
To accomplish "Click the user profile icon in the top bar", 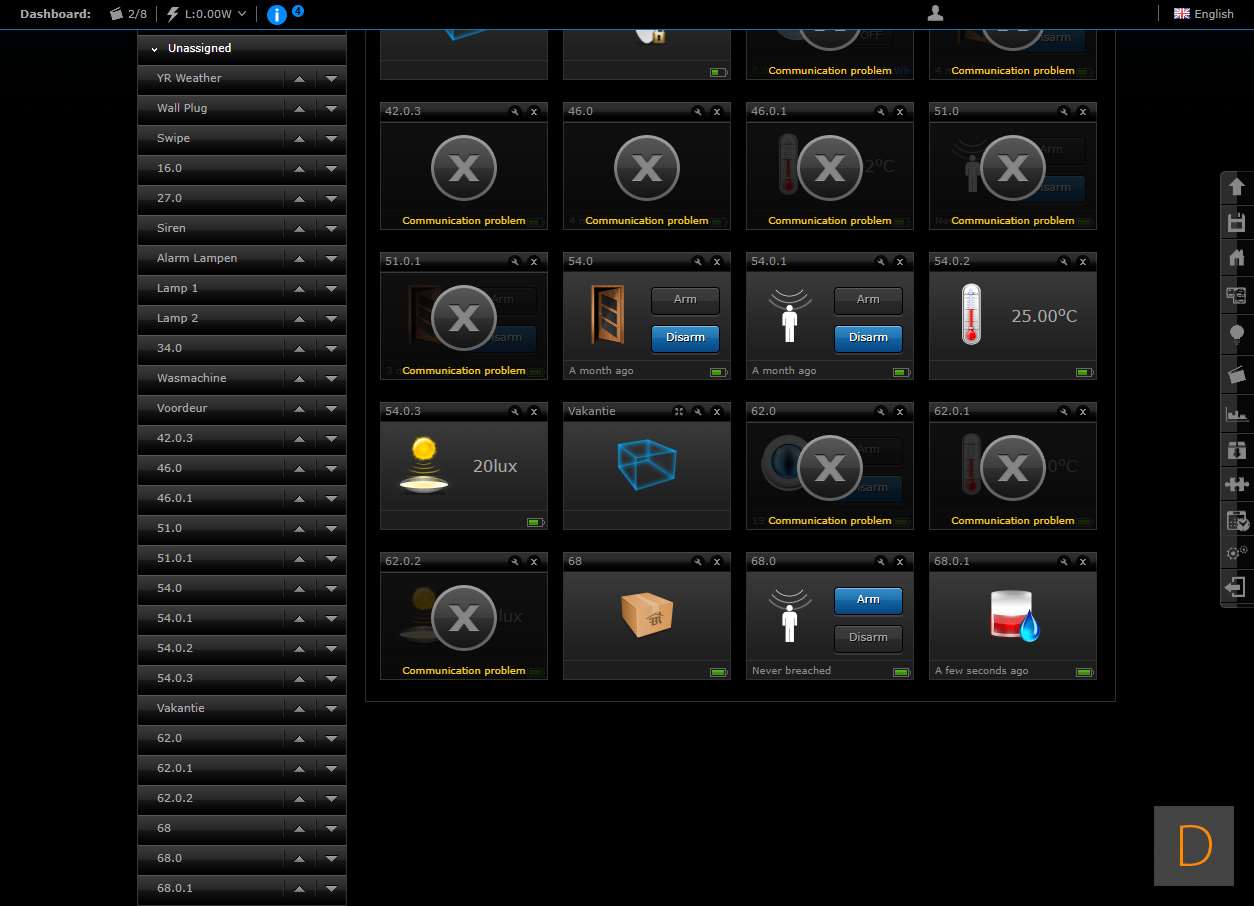I will tap(935, 13).
